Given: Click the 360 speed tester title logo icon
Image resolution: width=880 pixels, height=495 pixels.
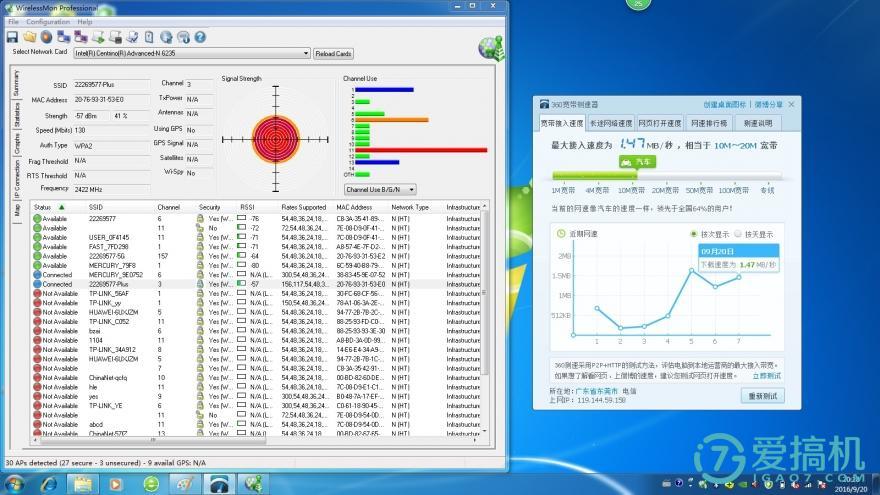Looking at the screenshot, I should [544, 104].
